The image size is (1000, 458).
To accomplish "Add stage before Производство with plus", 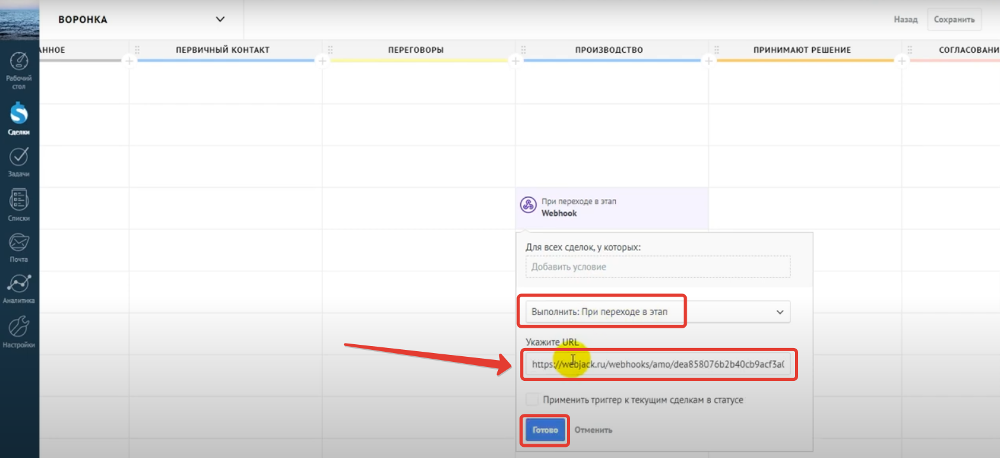I will point(515,61).
